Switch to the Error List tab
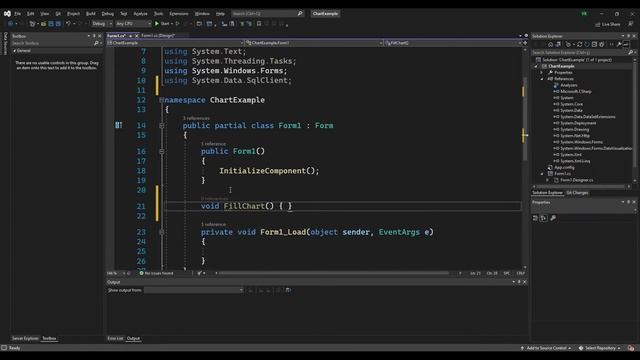This screenshot has width=640, height=360. (115, 338)
